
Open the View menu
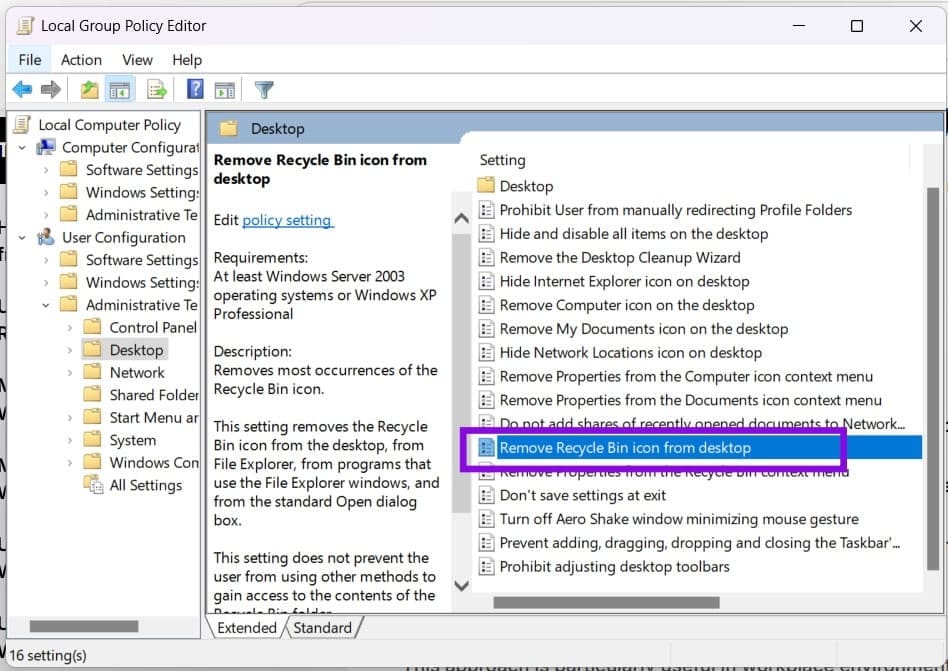tap(137, 60)
